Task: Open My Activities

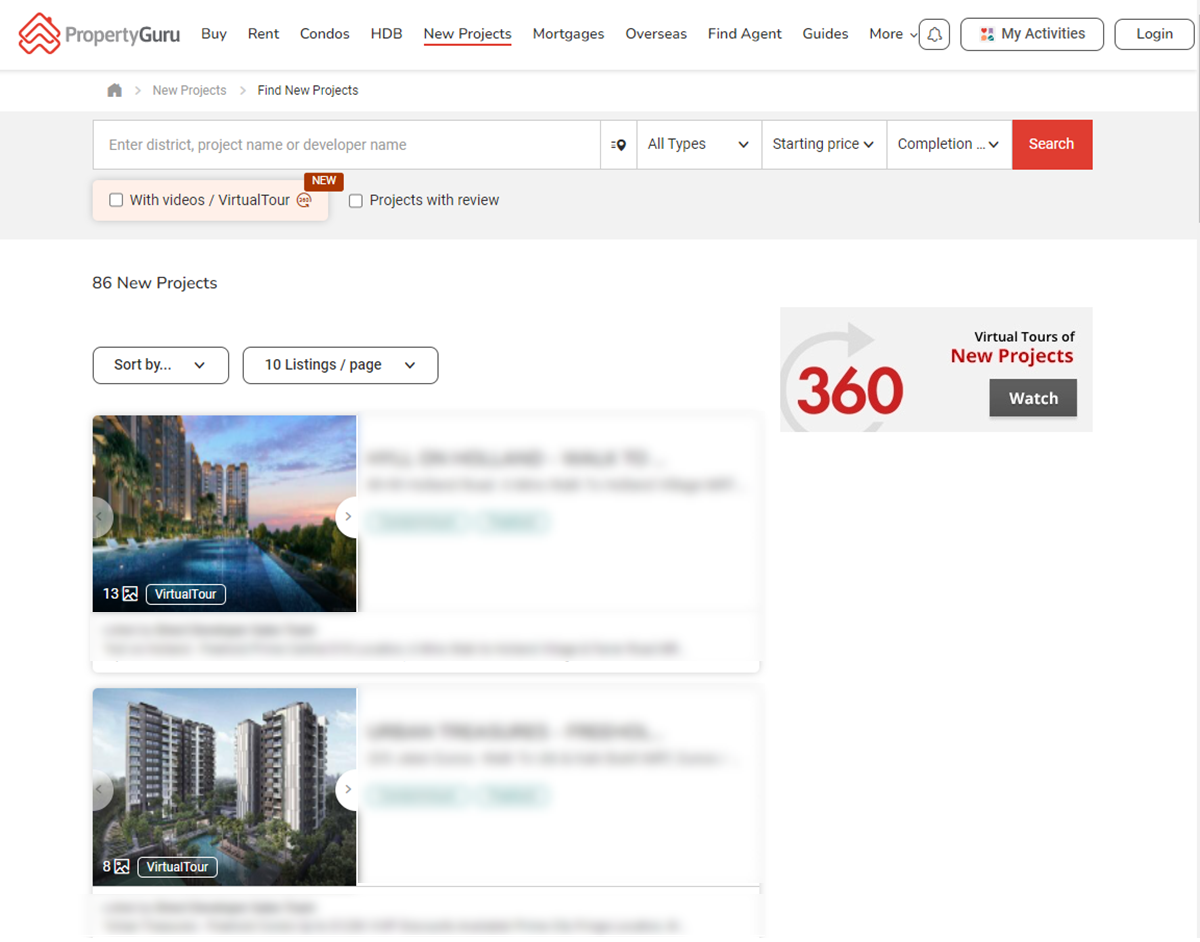Action: pyautogui.click(x=1032, y=34)
